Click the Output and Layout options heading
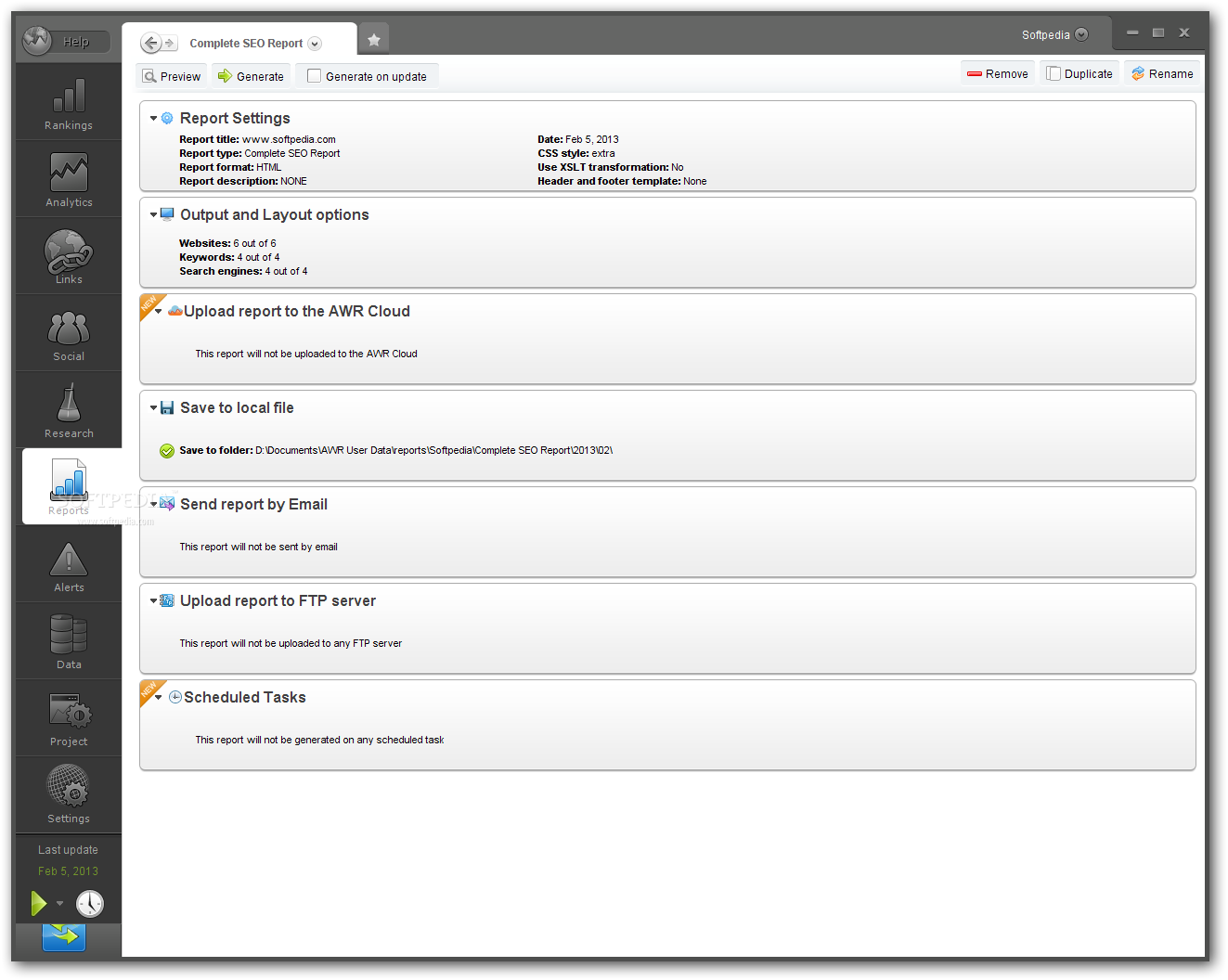The height and width of the screenshot is (980, 1228). [275, 214]
